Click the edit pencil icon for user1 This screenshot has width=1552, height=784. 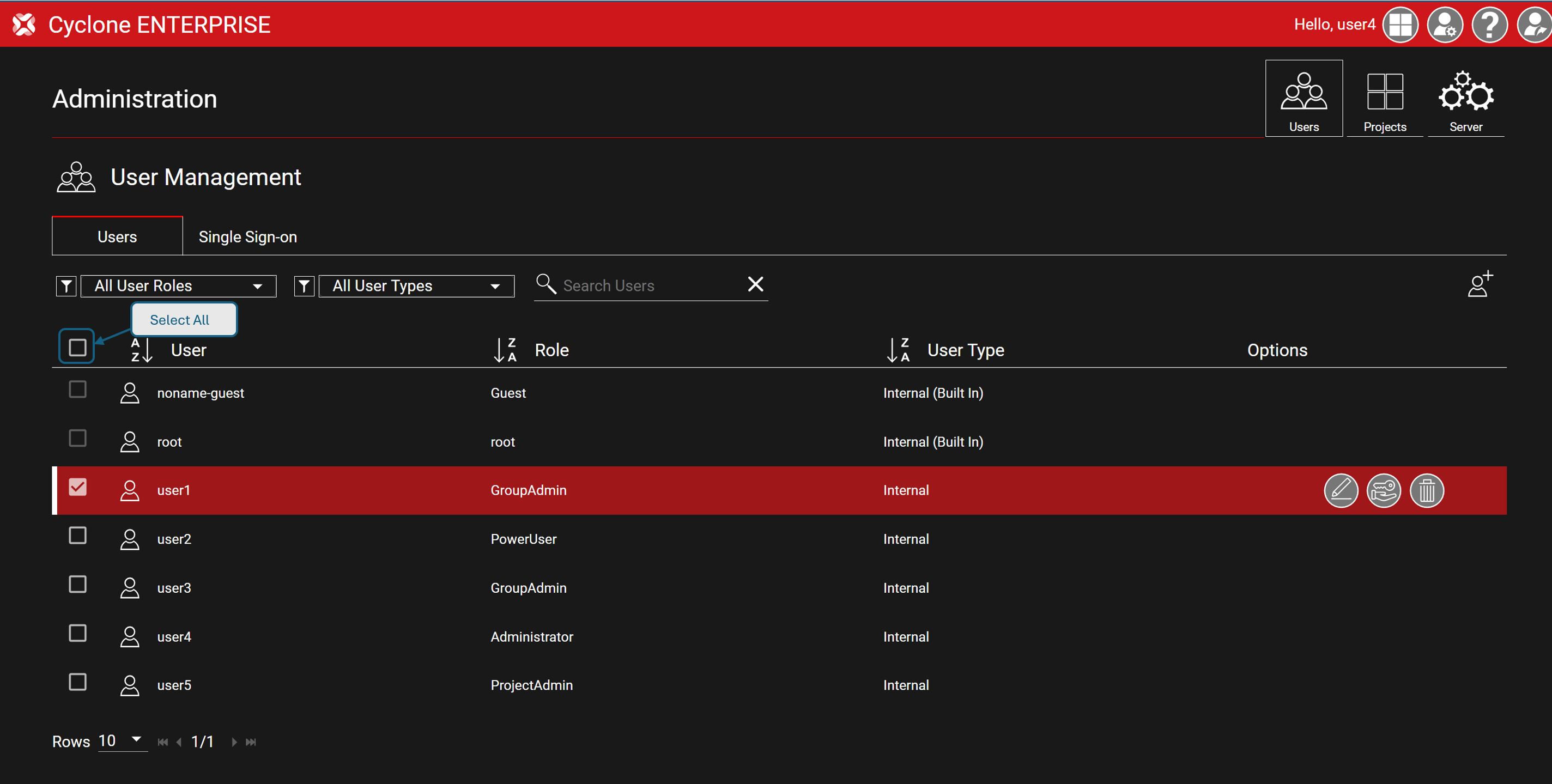[x=1341, y=491]
